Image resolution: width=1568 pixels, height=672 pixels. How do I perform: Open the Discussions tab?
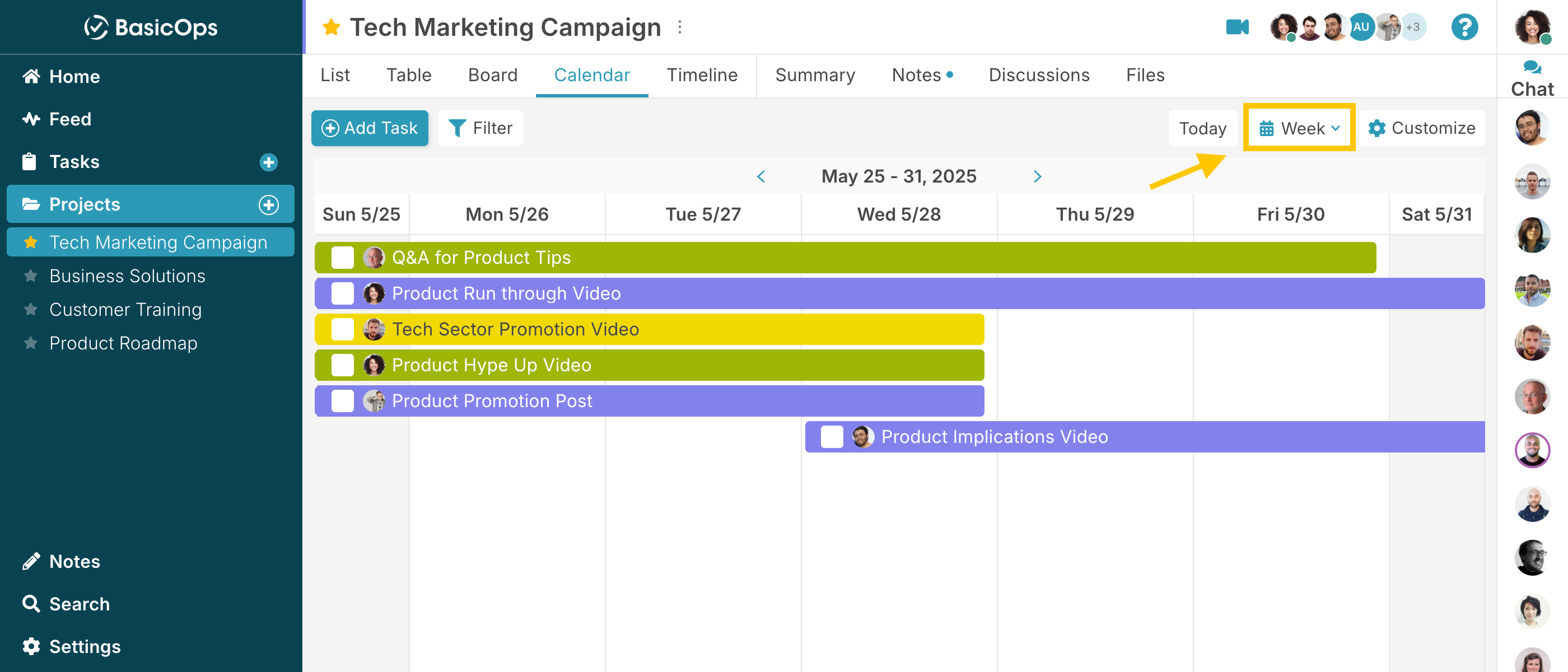1038,75
